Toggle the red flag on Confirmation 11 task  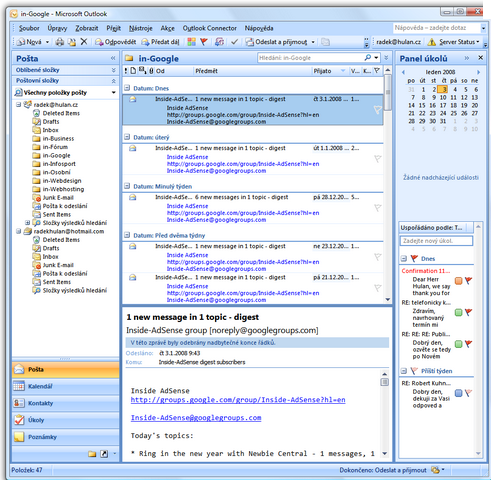point(469,281)
